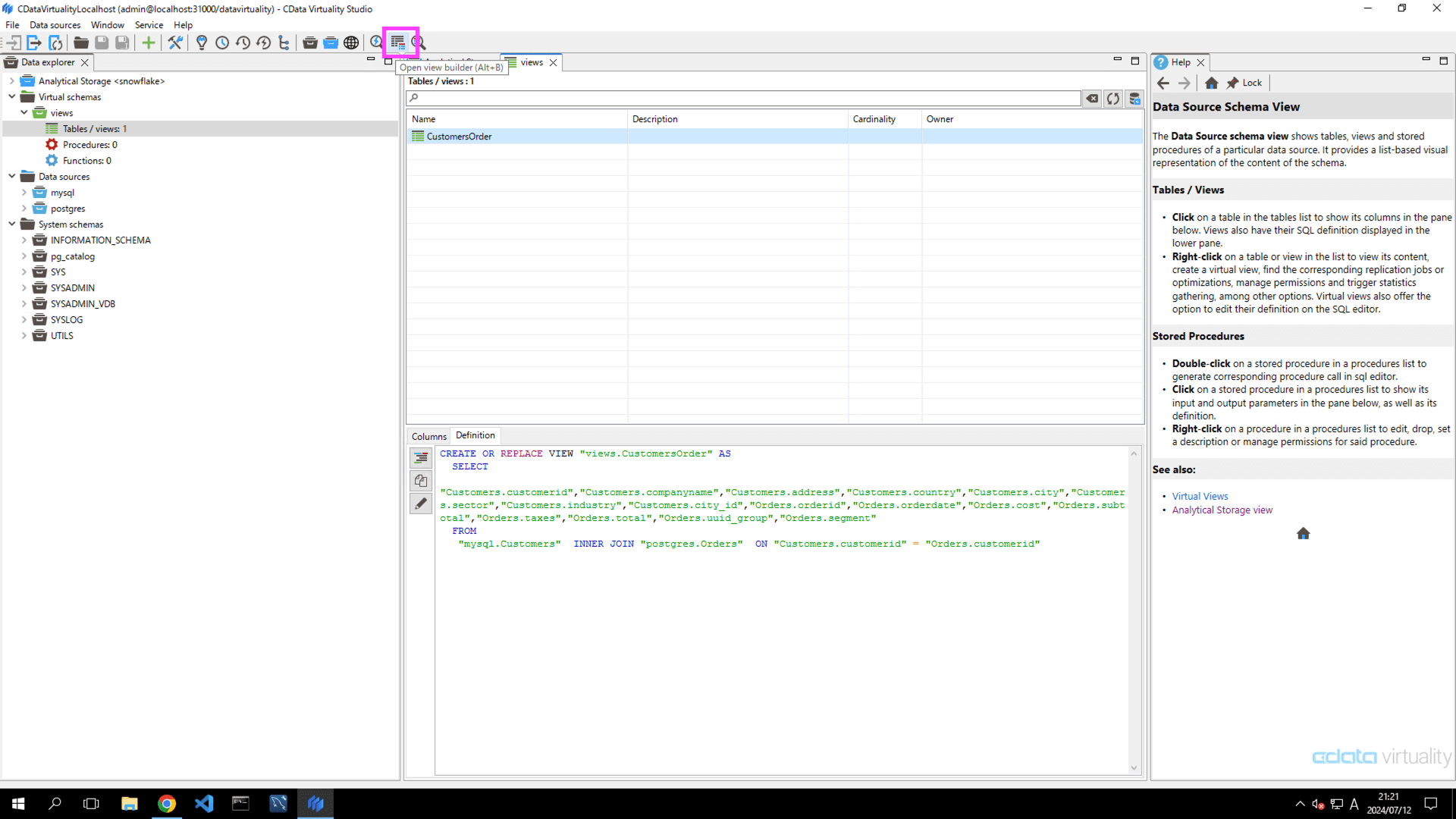
Task: Click the green plus icon to add an item
Action: (x=149, y=42)
